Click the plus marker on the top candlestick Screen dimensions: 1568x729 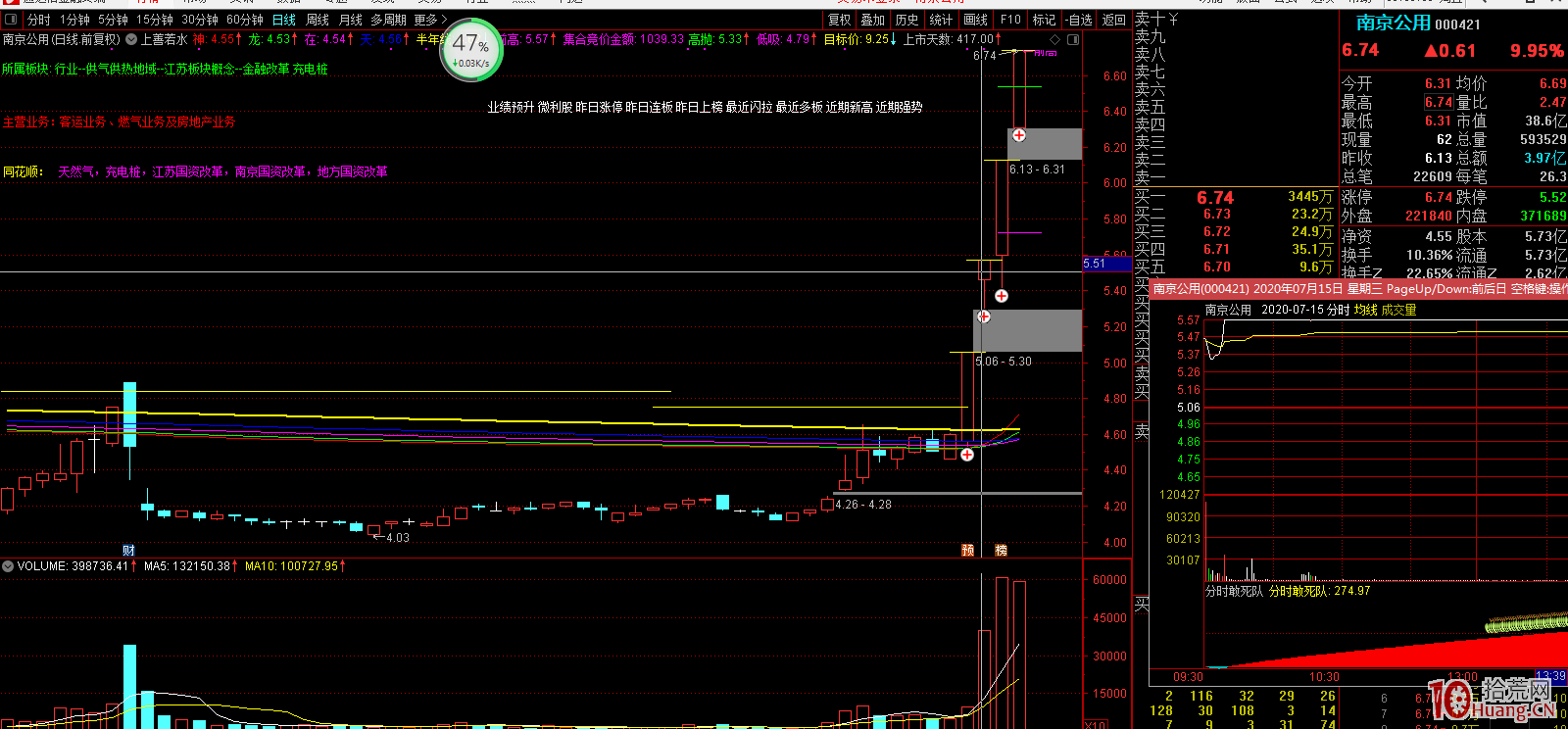point(1019,135)
